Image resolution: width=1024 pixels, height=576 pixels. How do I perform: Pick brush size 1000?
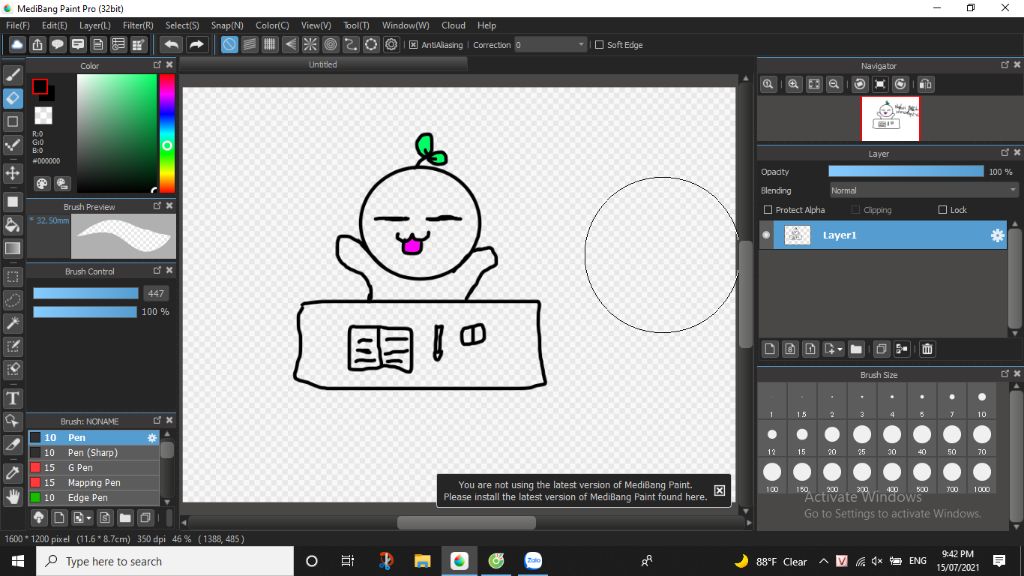pyautogui.click(x=982, y=475)
